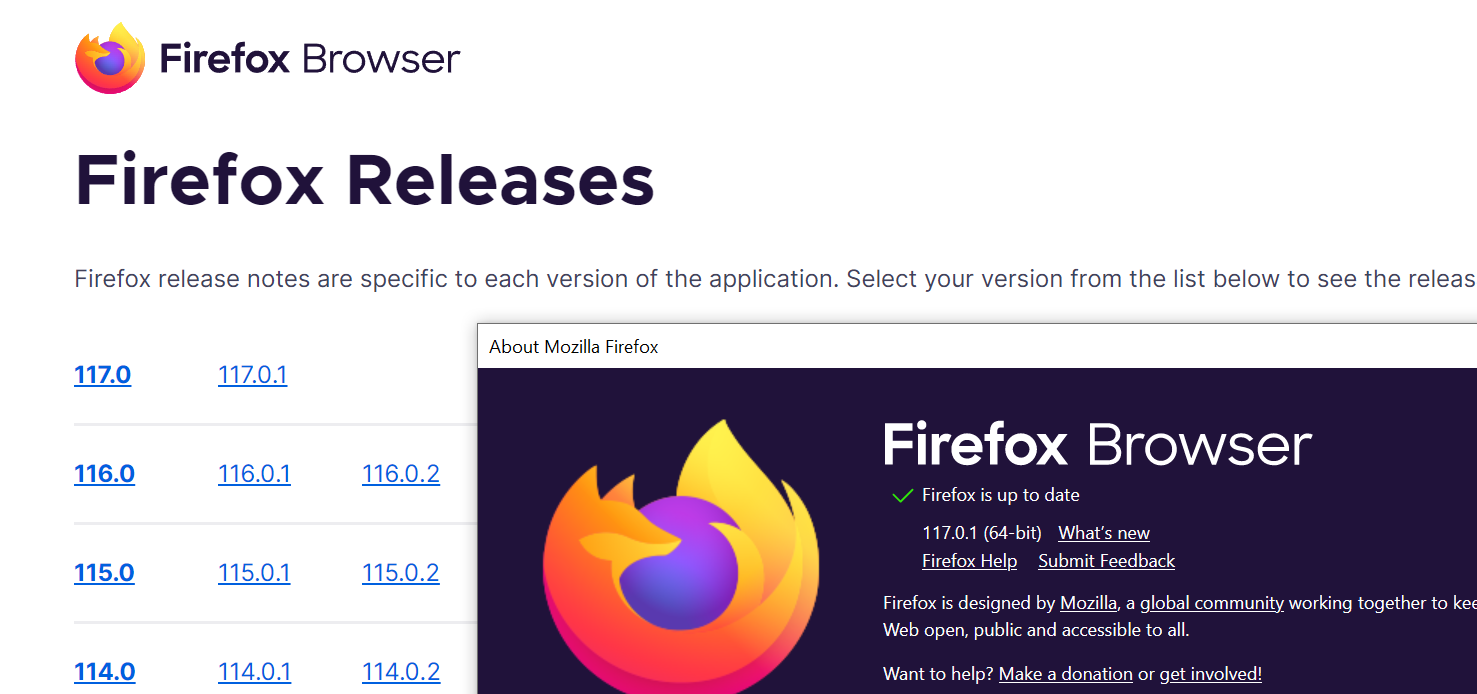Go to the 115.0.2 release link

(x=400, y=573)
